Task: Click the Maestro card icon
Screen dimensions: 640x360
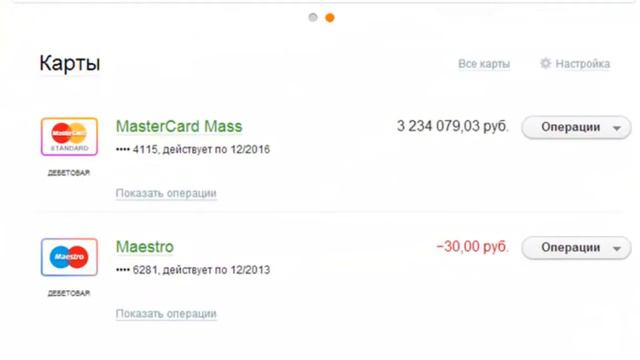Action: [69, 257]
